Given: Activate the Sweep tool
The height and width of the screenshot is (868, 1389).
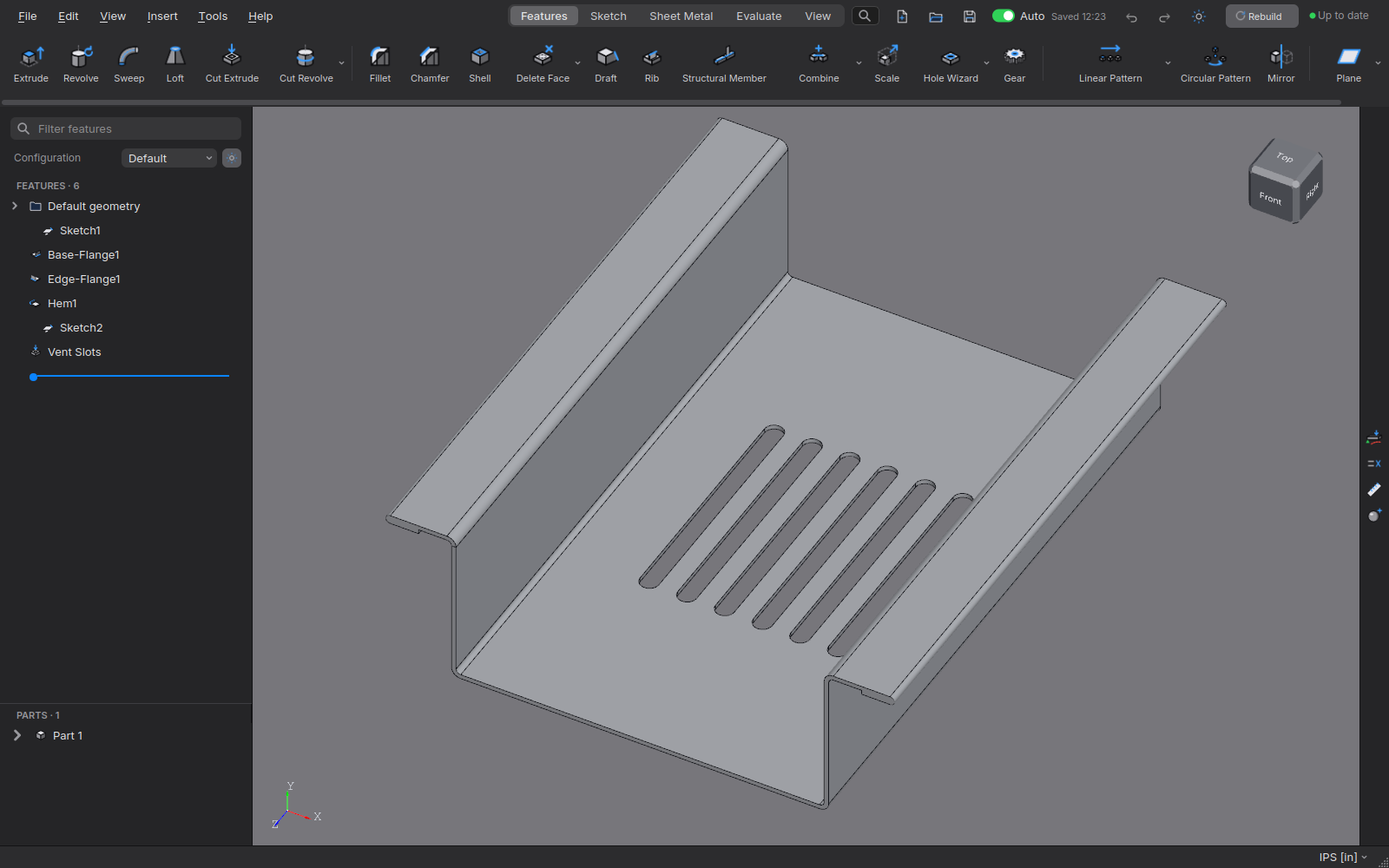Looking at the screenshot, I should [x=129, y=64].
